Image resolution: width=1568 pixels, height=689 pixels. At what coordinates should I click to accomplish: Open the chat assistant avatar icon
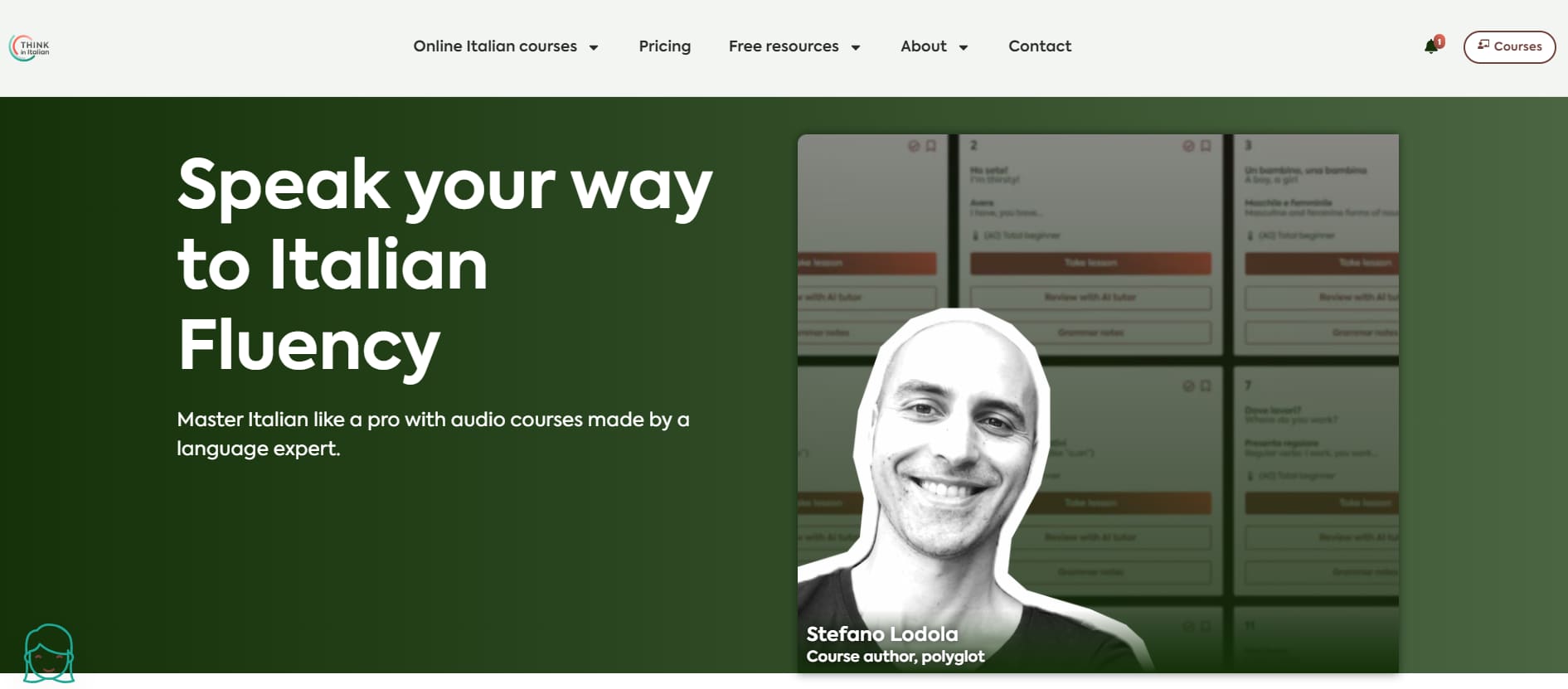coord(49,653)
